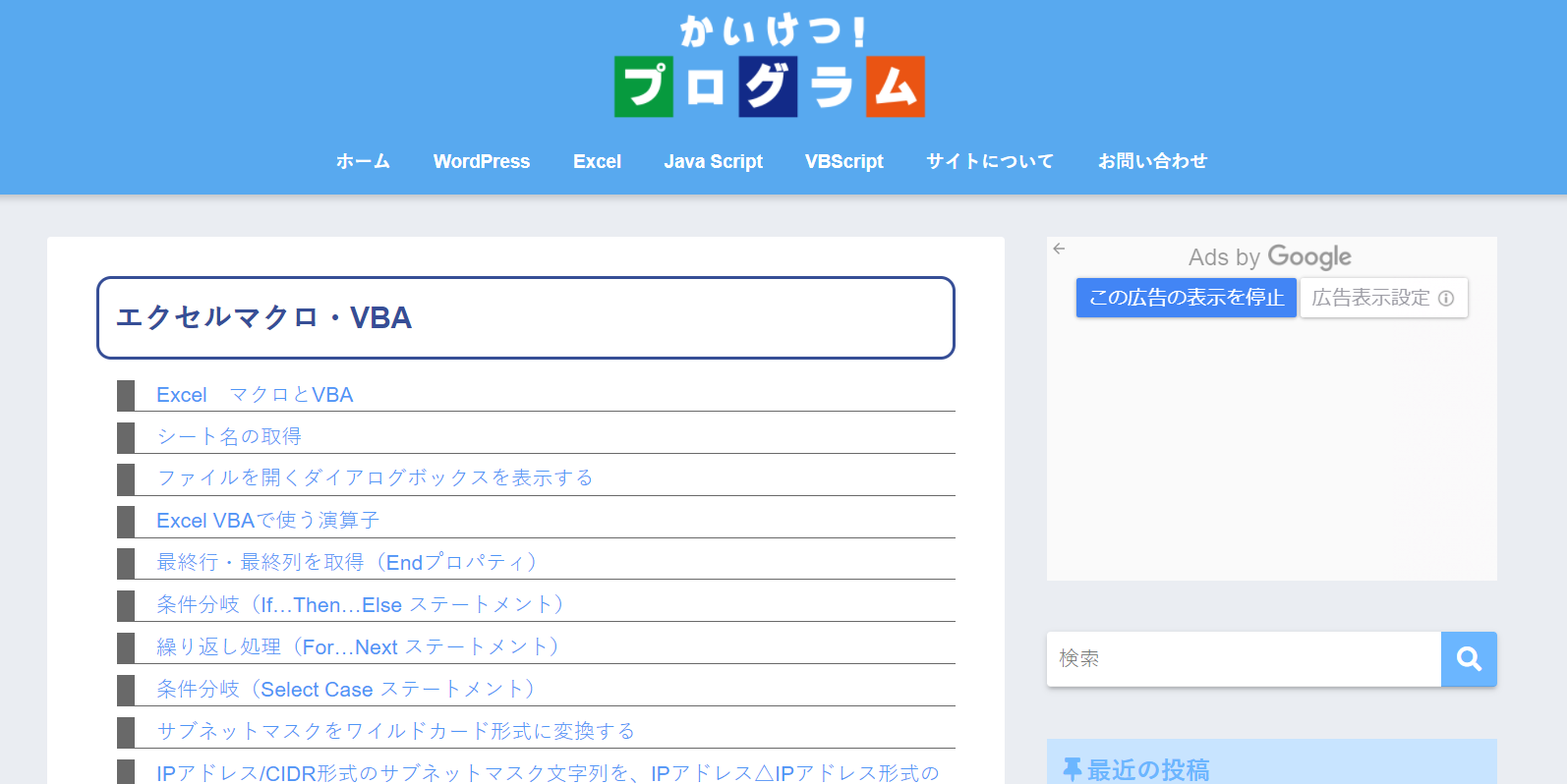Click the back arrow in the ad panel

[1059, 249]
